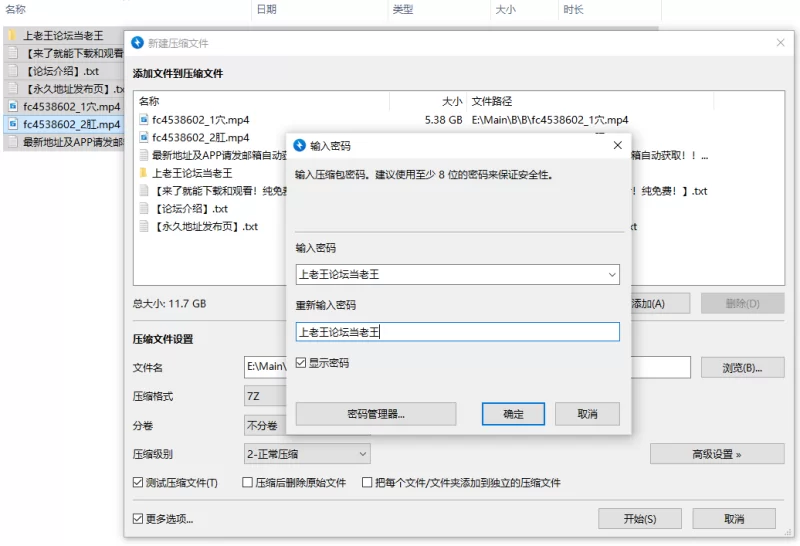
Task: Open the 压缩级别 dropdown showing 2-正常压缩
Action: pos(307,454)
